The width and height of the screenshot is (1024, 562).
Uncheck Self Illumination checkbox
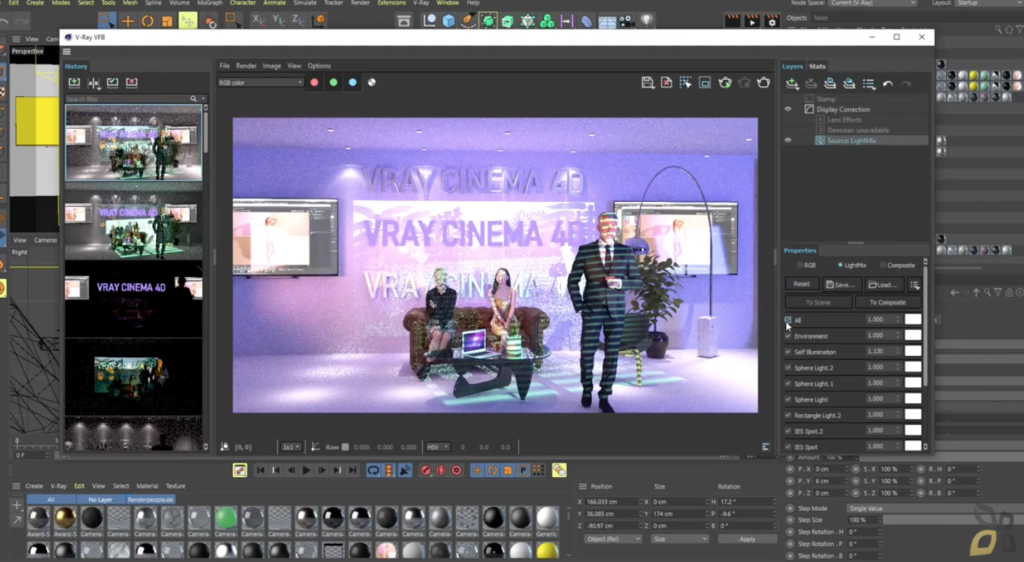point(788,352)
